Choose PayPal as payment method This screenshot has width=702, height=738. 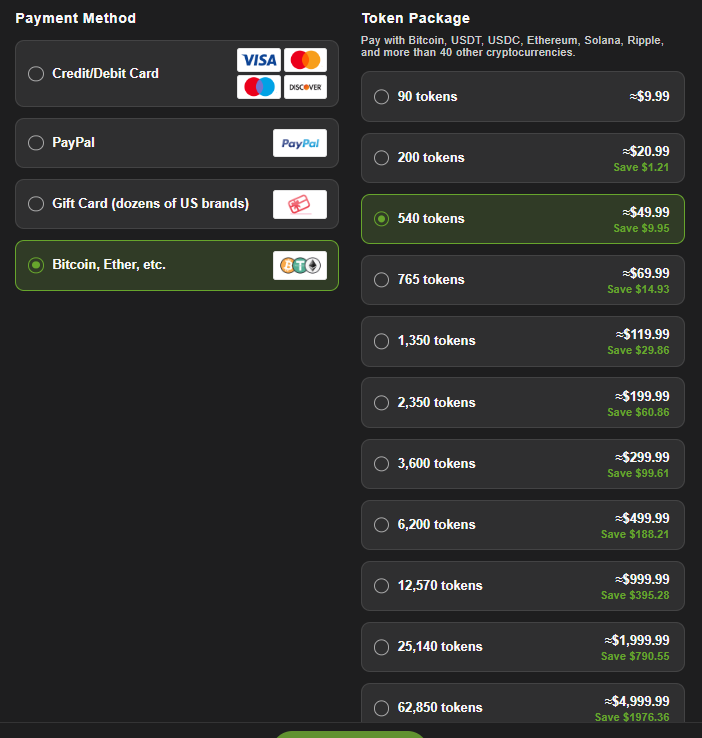click(x=36, y=143)
